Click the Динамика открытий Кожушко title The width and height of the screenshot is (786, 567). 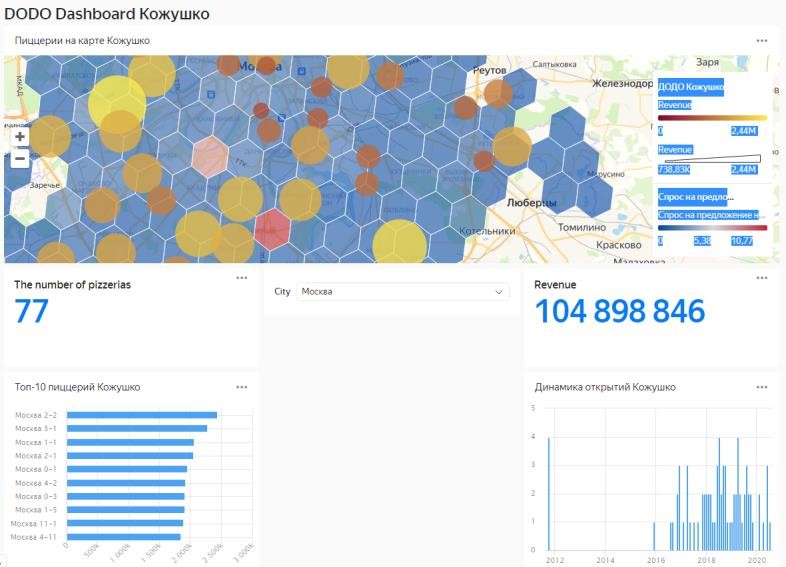(x=605, y=387)
